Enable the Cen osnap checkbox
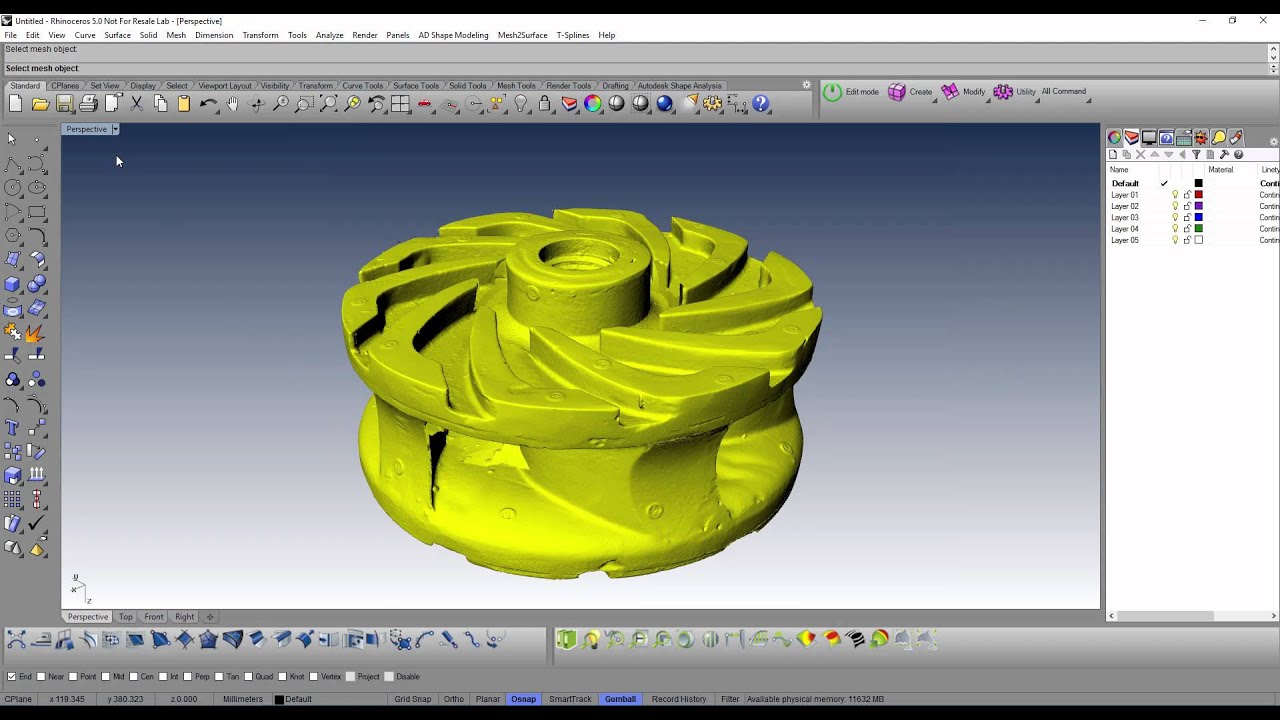Screen dimensions: 1280x720 (x=134, y=677)
